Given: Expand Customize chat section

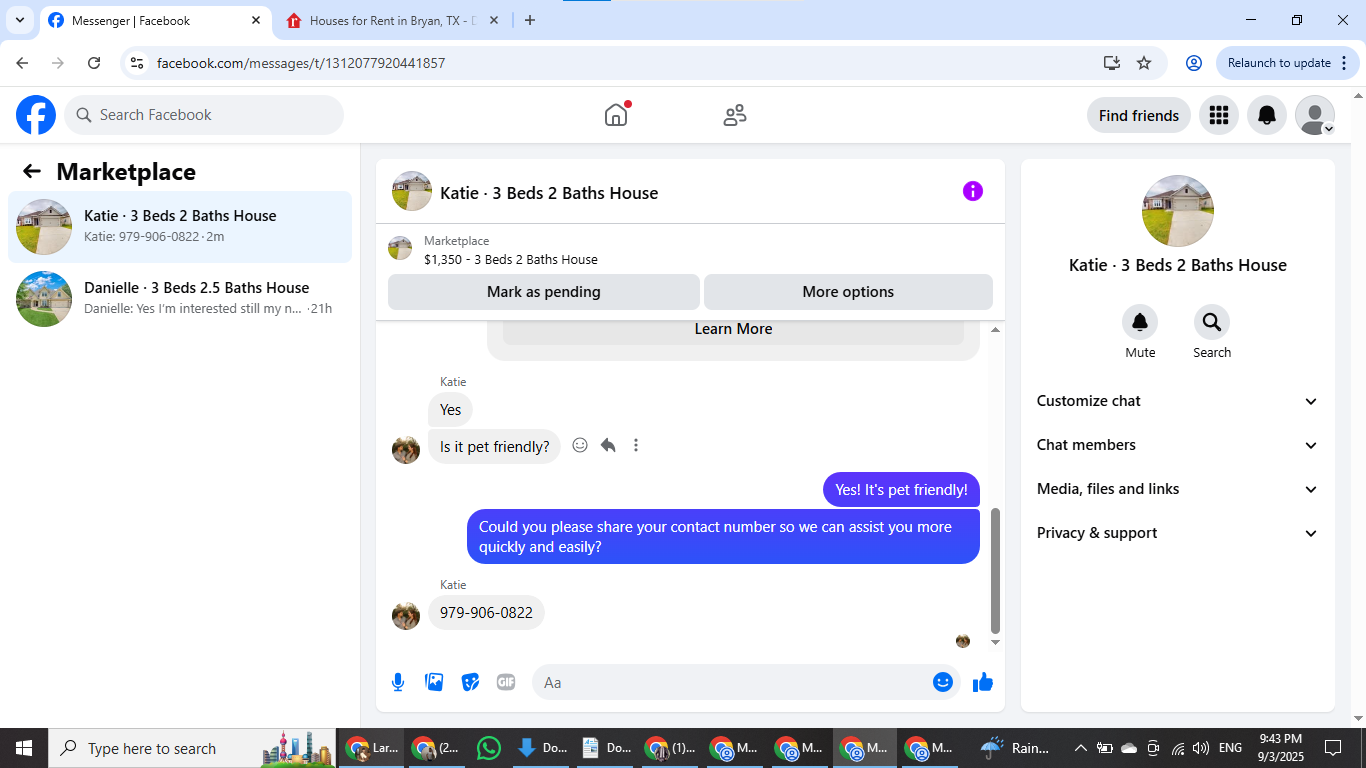Looking at the screenshot, I should pos(1178,401).
